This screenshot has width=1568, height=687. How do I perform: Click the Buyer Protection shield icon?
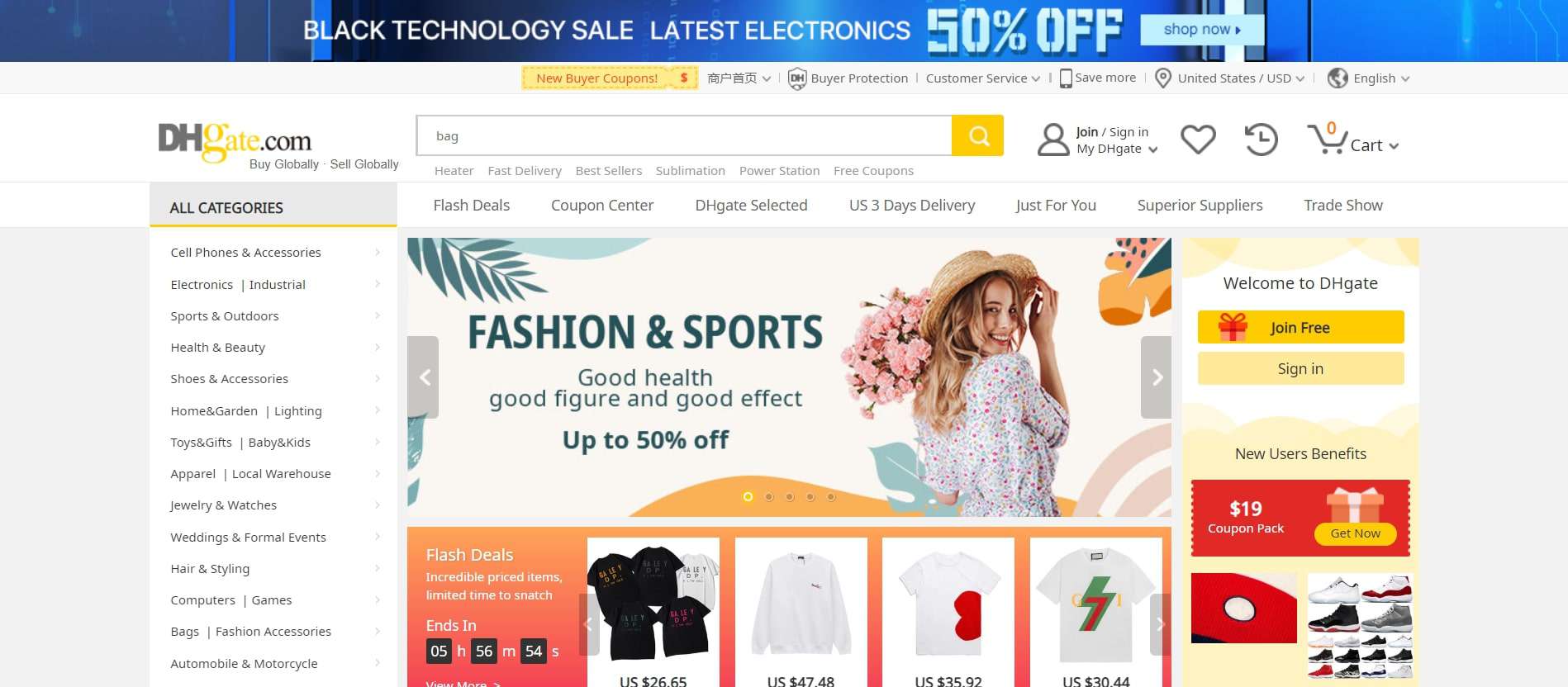[797, 78]
